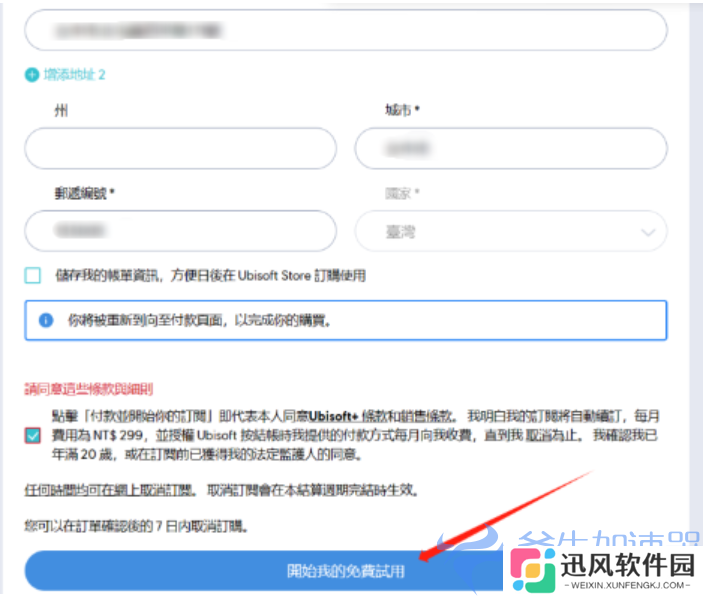Click the 開始我的免費試用 button
703x596 pixels.
coord(264,571)
